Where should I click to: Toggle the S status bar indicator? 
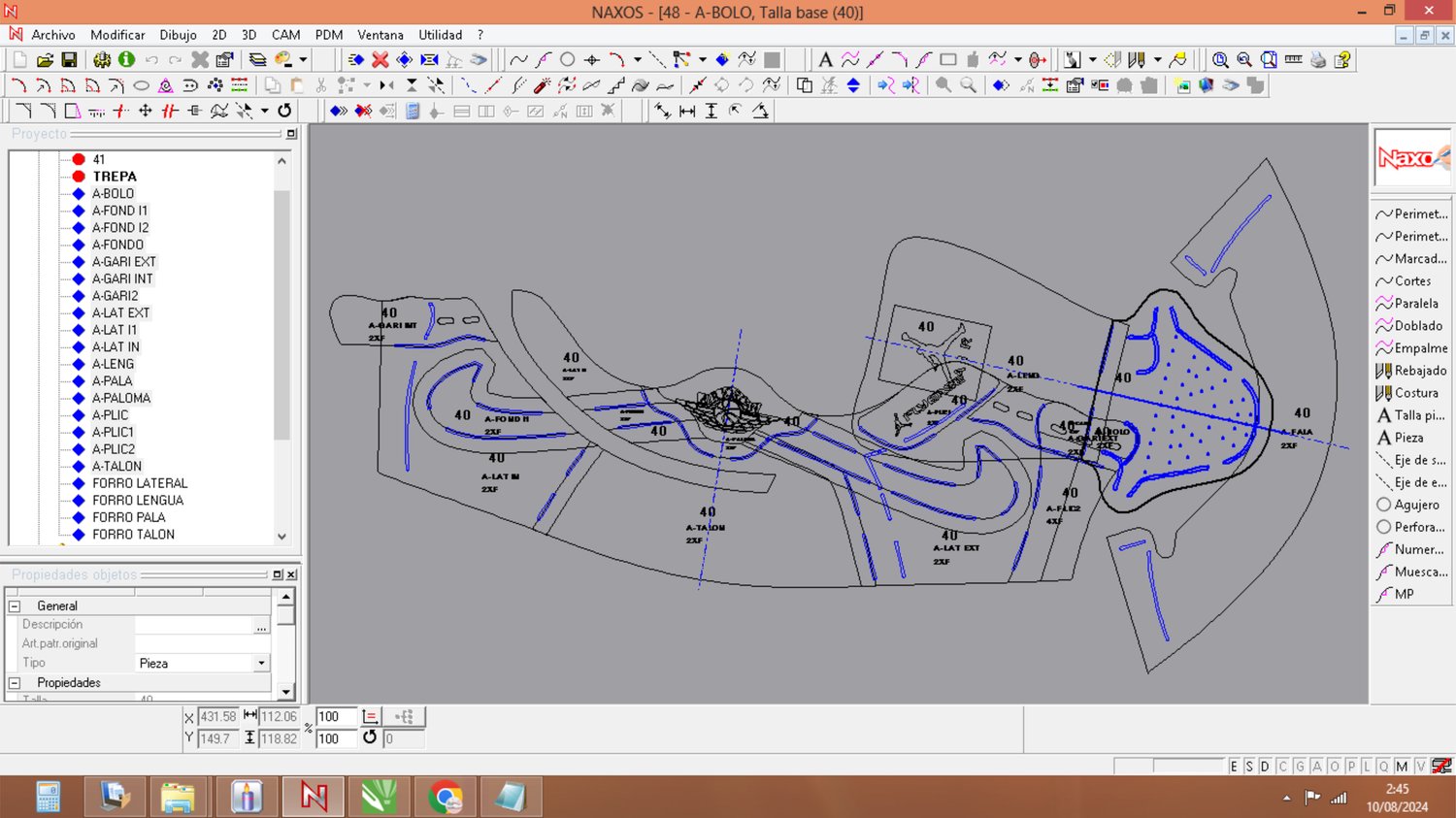tap(1249, 767)
